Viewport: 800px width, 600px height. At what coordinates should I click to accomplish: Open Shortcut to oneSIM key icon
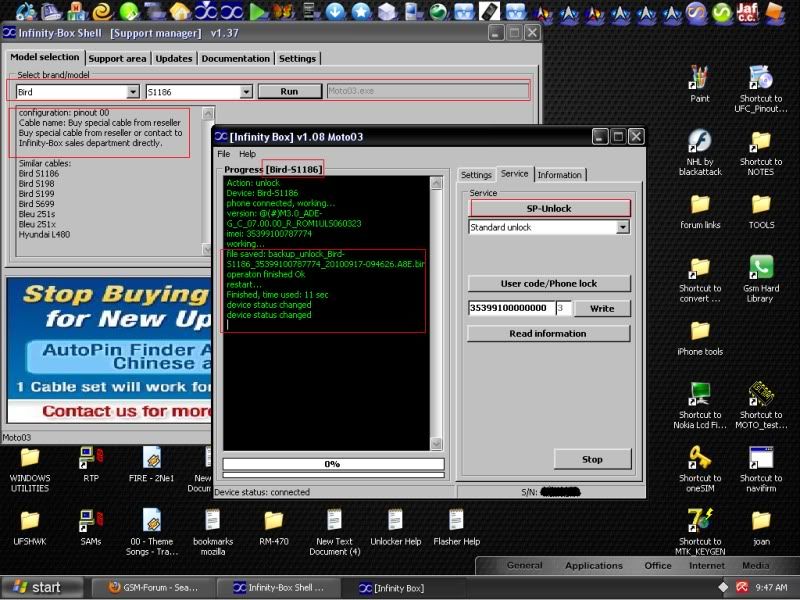699,468
